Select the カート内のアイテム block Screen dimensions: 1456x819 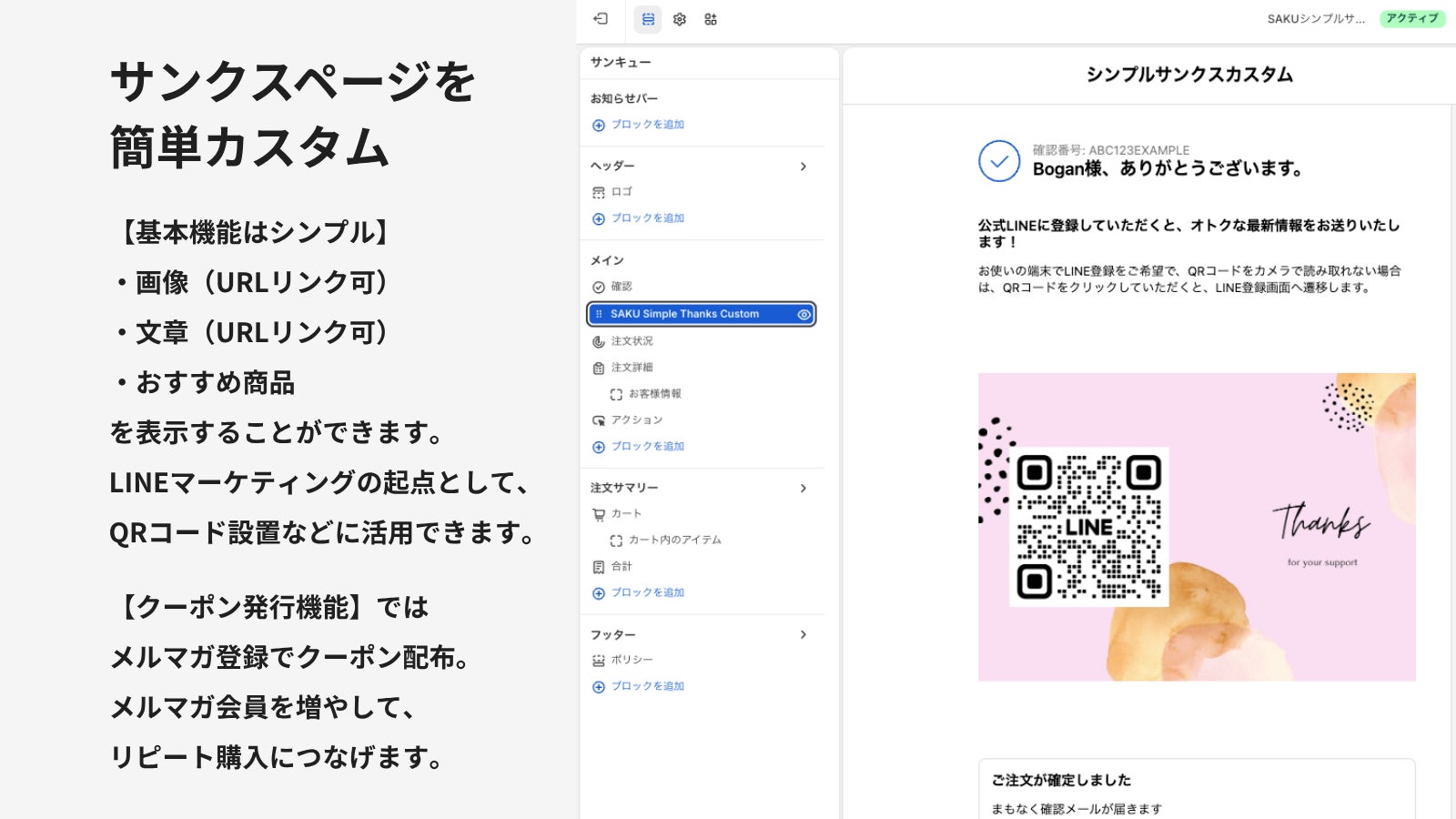[x=674, y=541]
